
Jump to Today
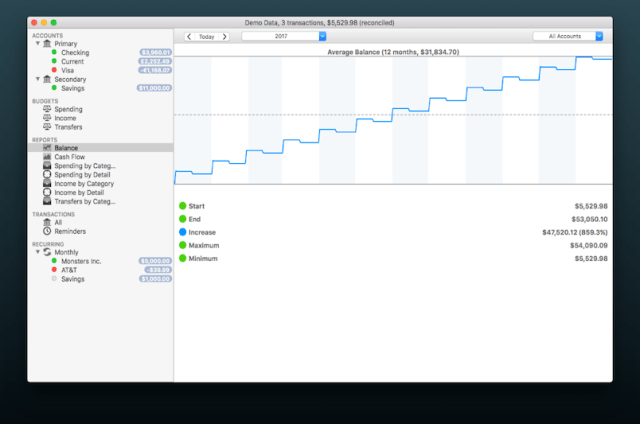207,37
